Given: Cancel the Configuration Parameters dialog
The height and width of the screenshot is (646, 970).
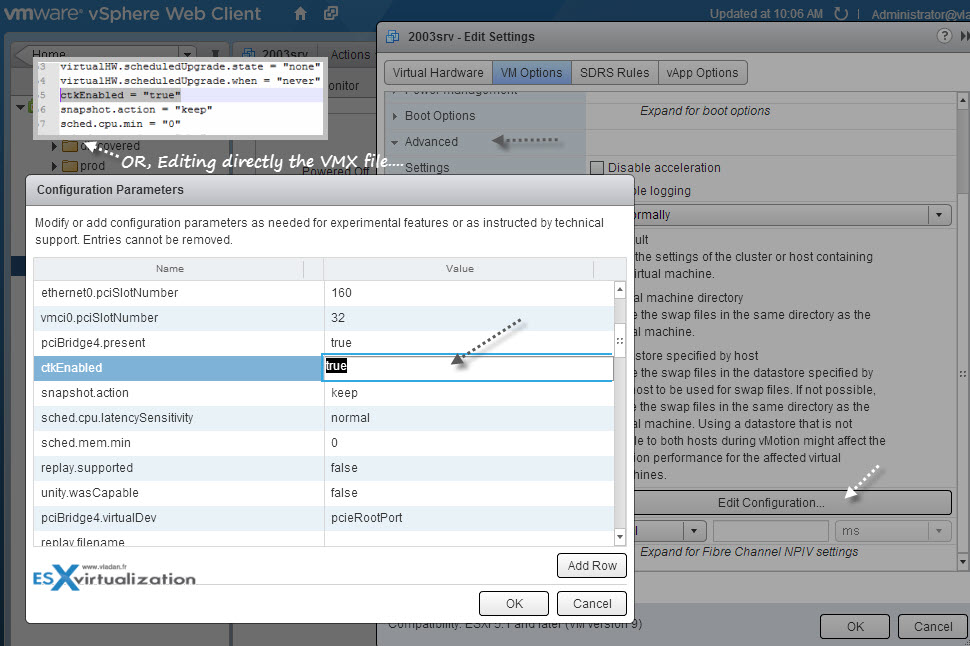Looking at the screenshot, I should (592, 603).
